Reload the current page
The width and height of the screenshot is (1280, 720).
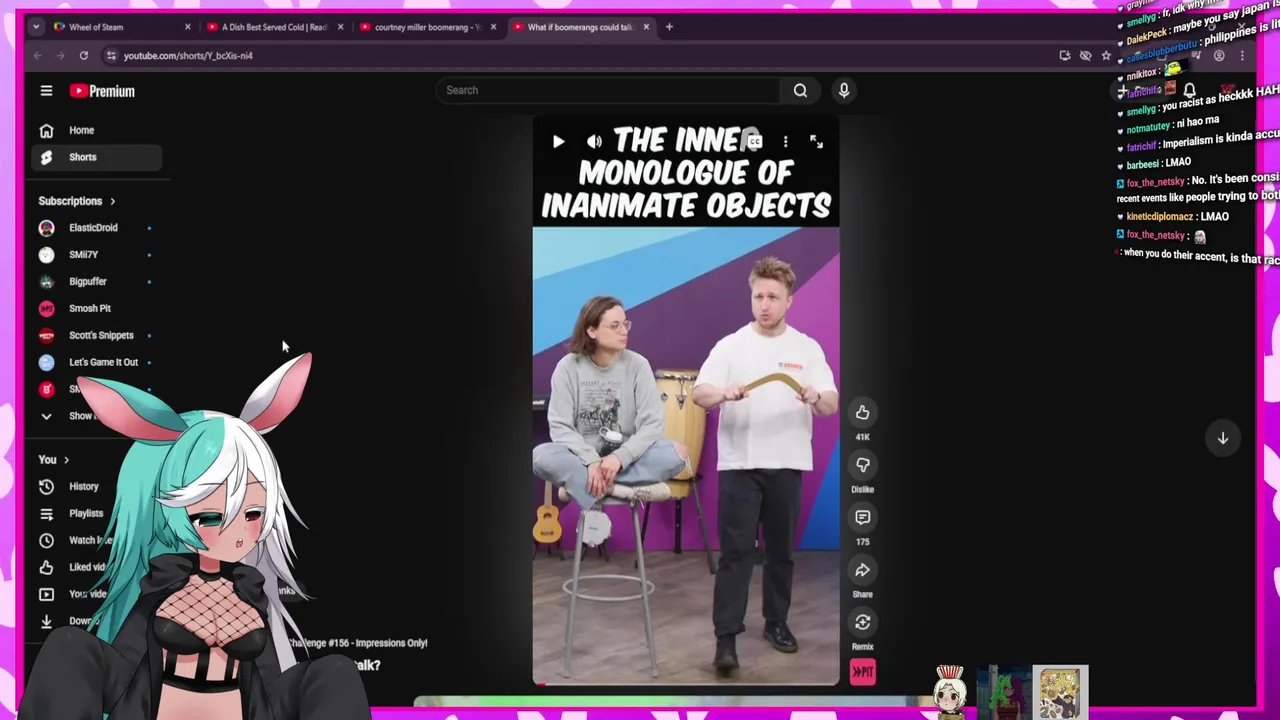pos(84,56)
